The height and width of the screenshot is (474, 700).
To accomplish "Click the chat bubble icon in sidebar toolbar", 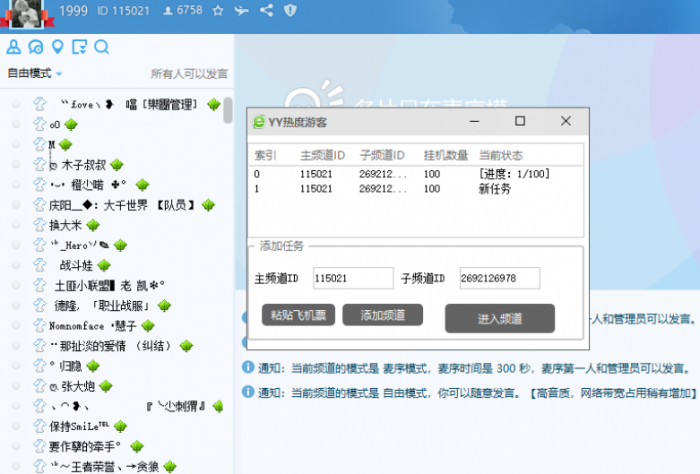I will [x=36, y=47].
